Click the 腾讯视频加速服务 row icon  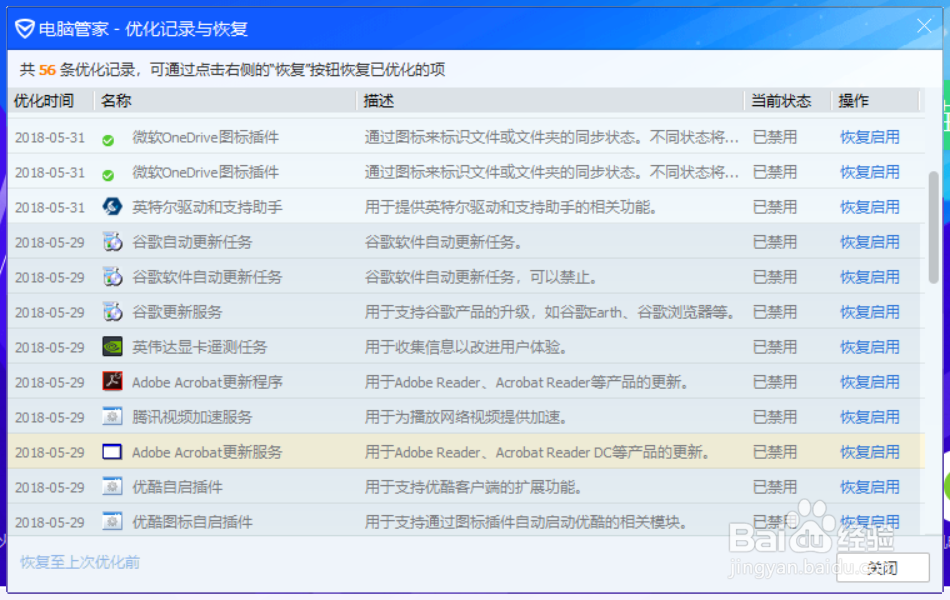click(112, 417)
